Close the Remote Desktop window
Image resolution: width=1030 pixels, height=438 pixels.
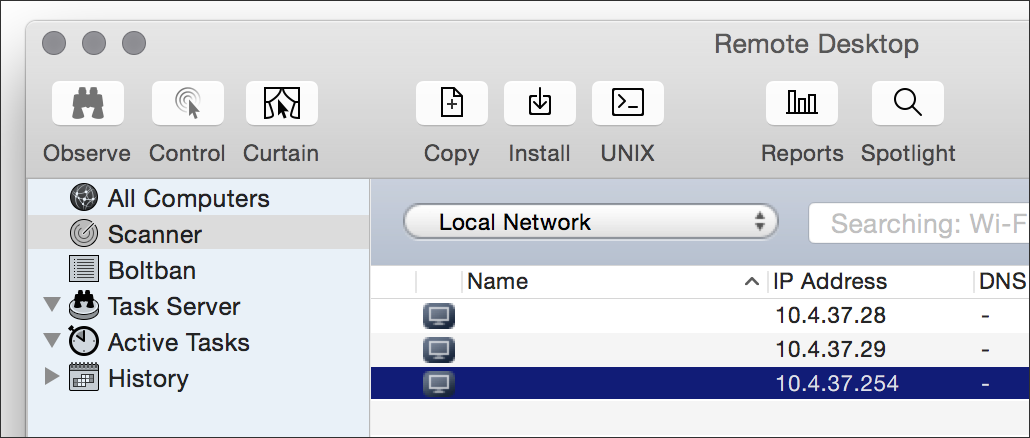54,43
